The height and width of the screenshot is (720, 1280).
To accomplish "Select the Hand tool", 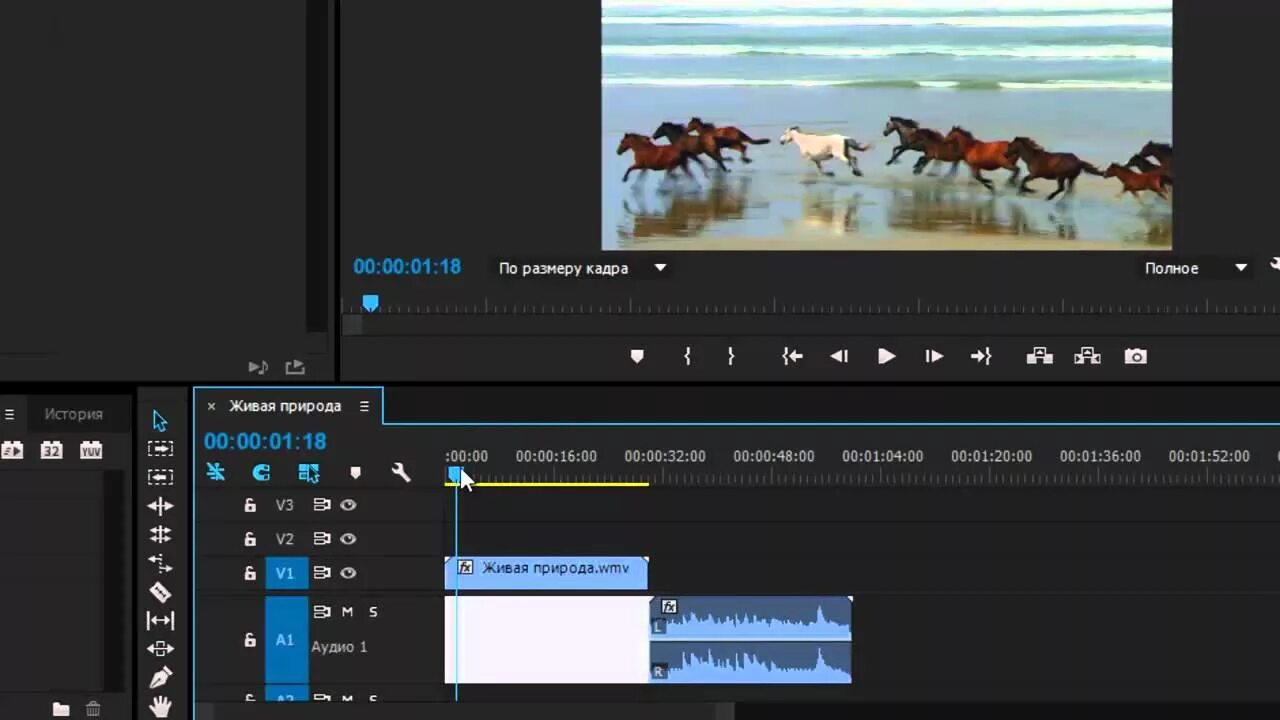I will point(160,707).
